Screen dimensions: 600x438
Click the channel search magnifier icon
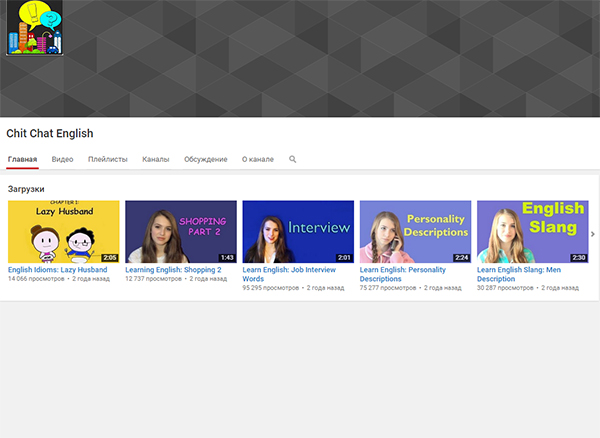(x=293, y=159)
